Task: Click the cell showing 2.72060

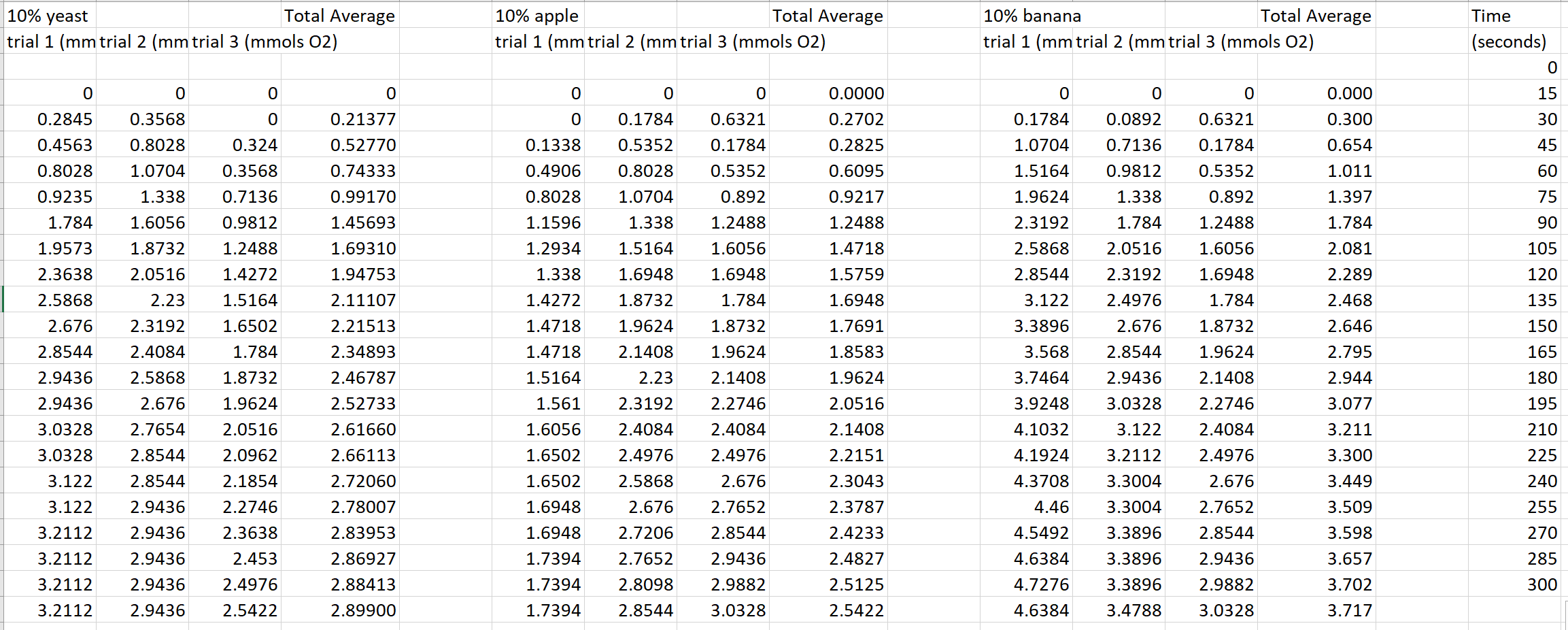Action: pyautogui.click(x=340, y=481)
